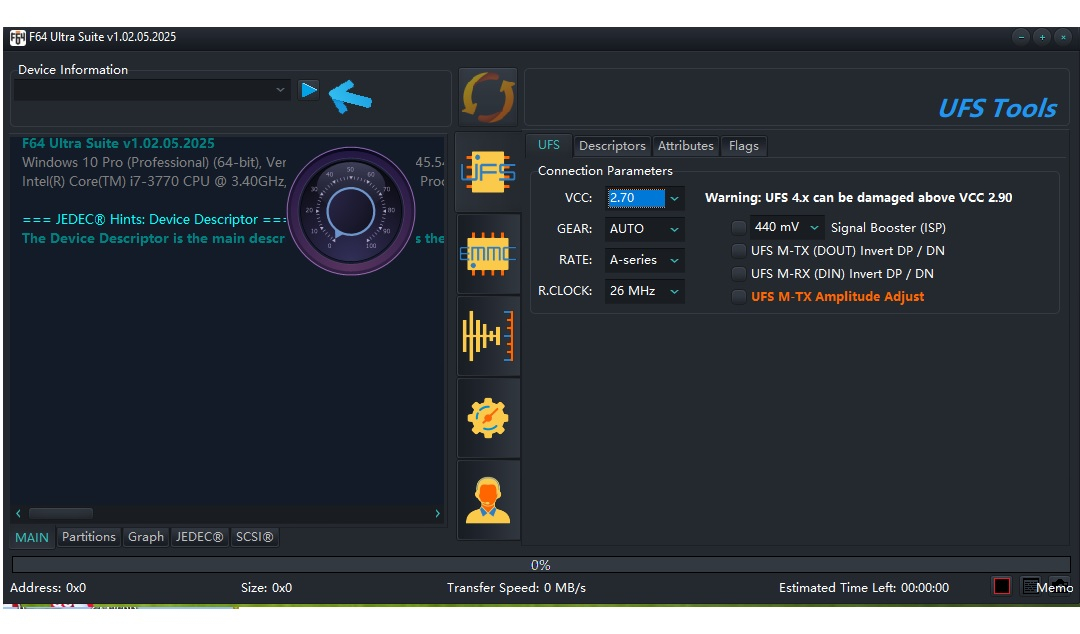Open the support agent icon
This screenshot has width=1080, height=634.
point(488,500)
